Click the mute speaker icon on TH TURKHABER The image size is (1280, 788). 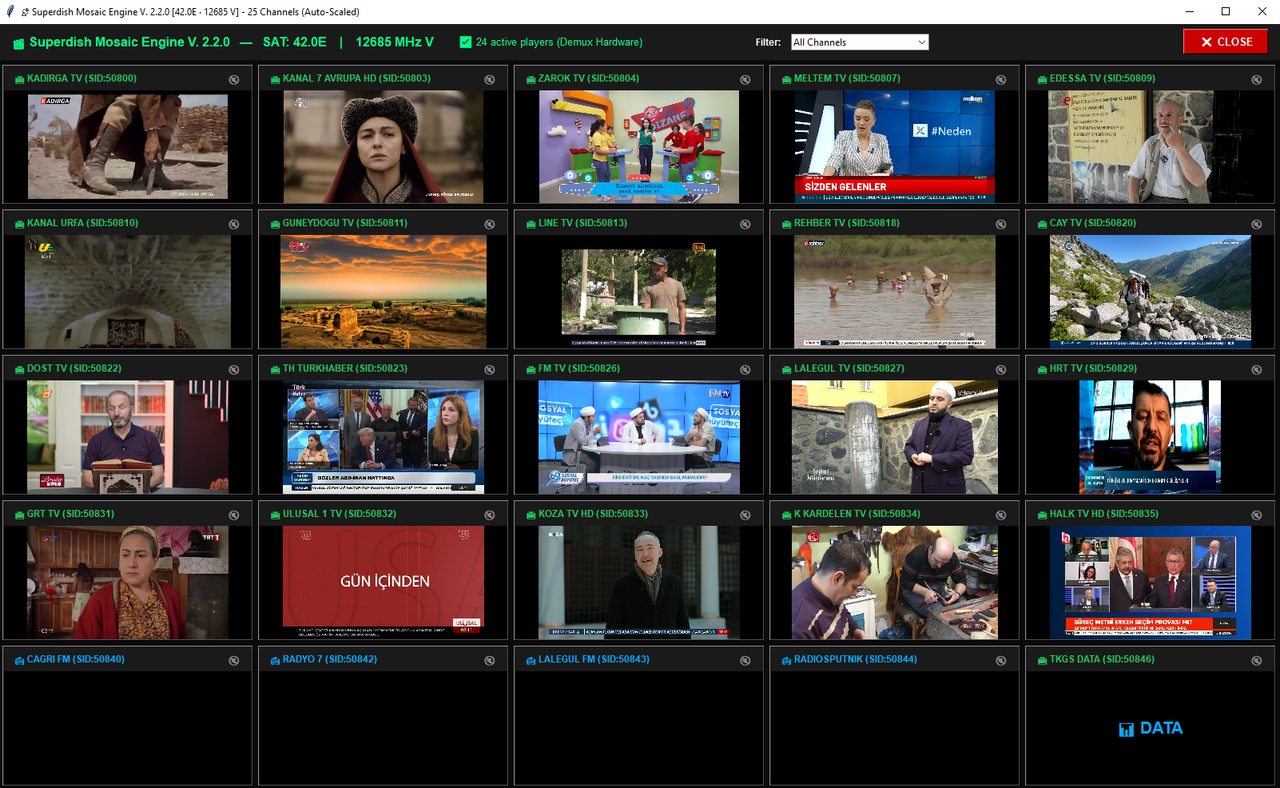pyautogui.click(x=490, y=369)
